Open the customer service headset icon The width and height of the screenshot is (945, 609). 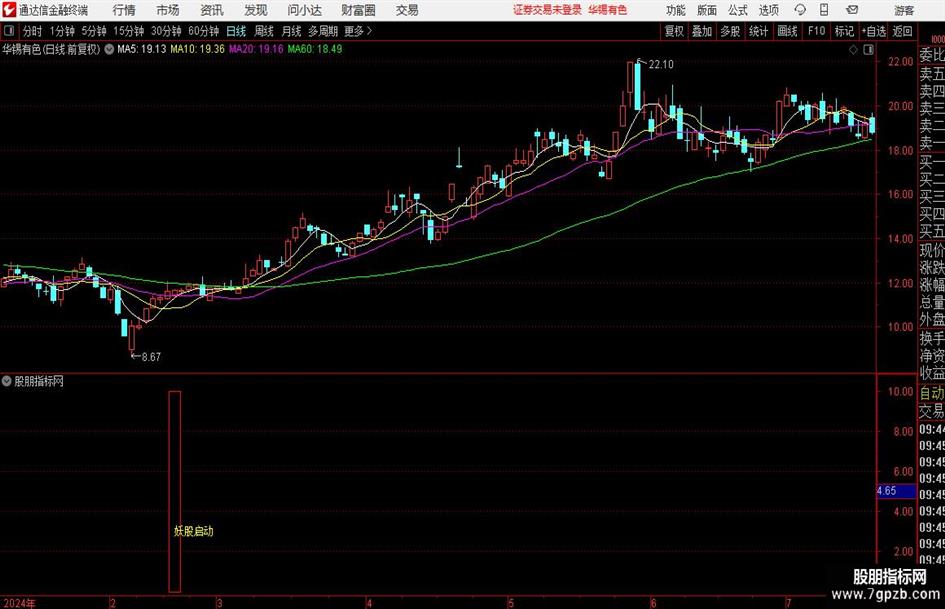coord(800,10)
